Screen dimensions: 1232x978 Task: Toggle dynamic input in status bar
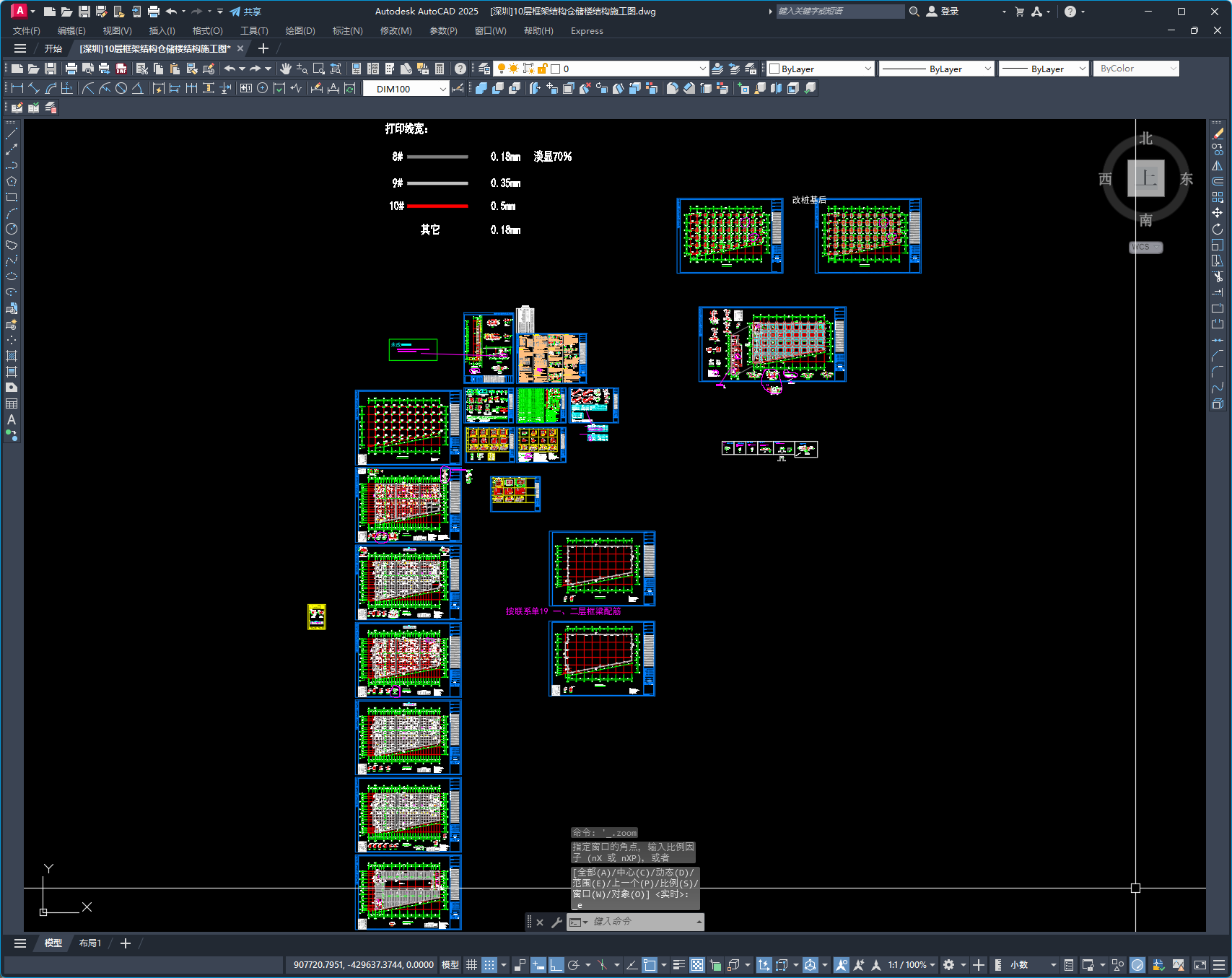(538, 965)
